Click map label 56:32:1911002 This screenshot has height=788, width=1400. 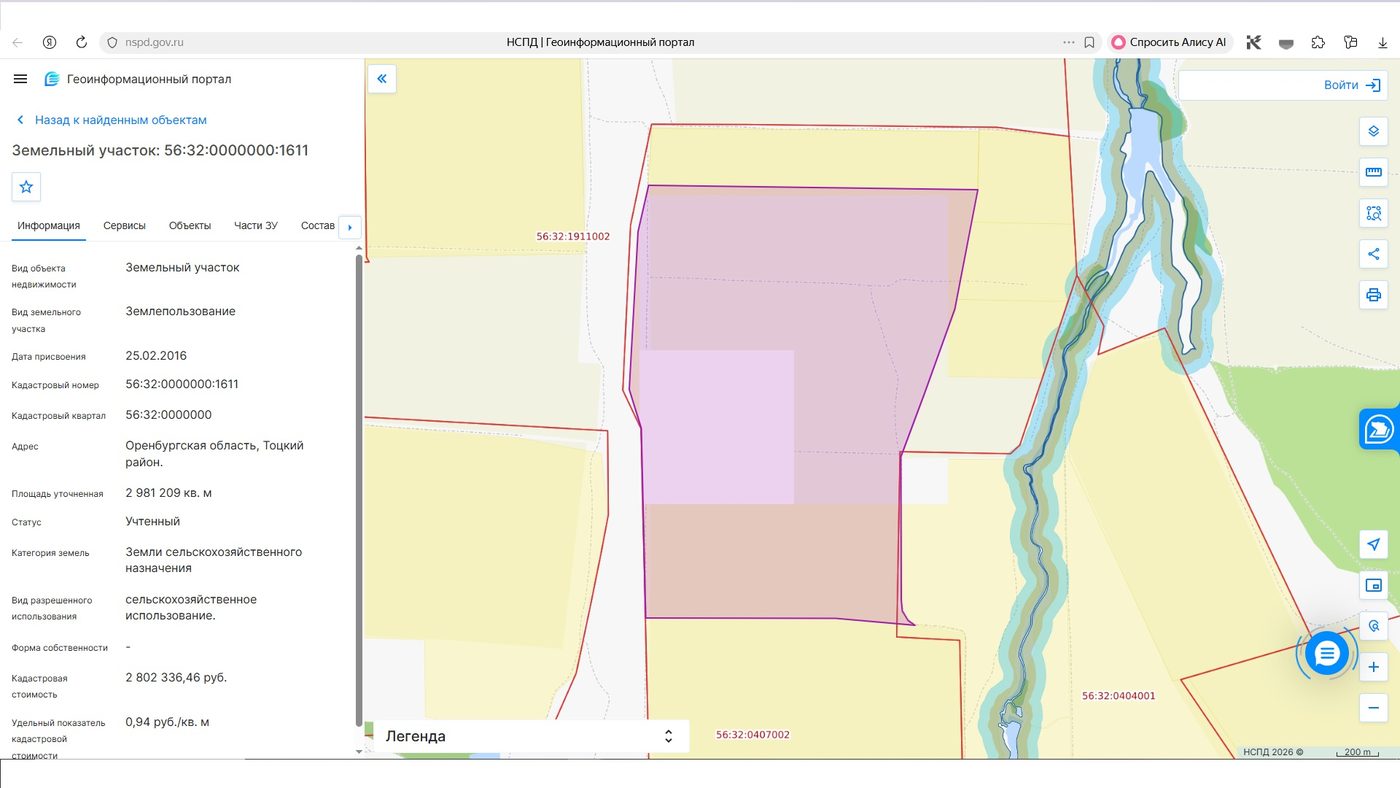[573, 237]
